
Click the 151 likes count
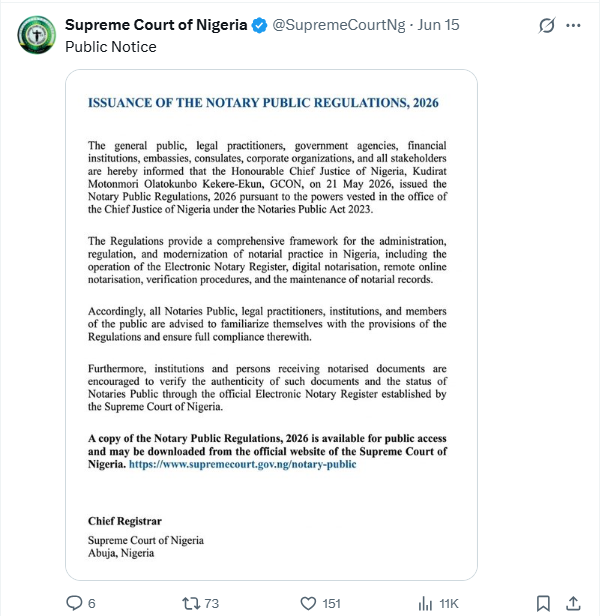click(331, 603)
